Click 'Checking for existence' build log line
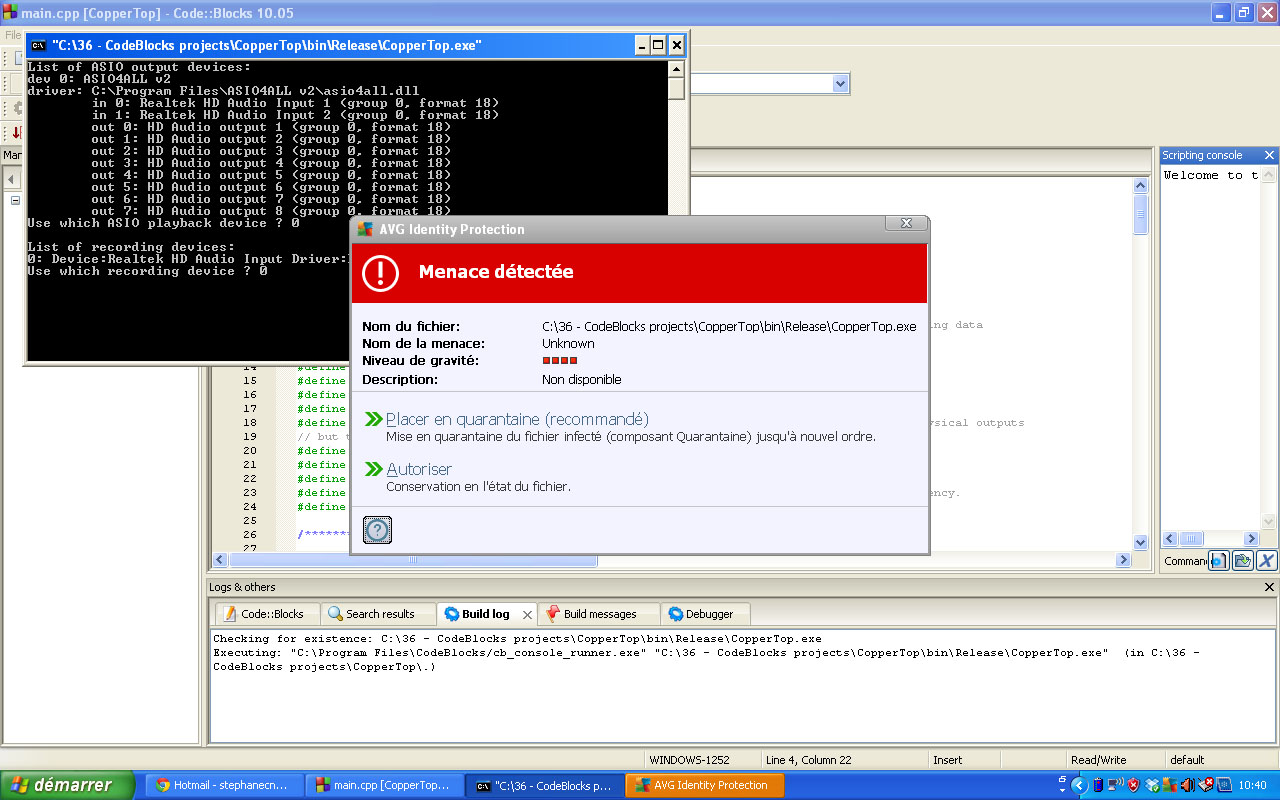The width and height of the screenshot is (1280, 800). point(517,638)
